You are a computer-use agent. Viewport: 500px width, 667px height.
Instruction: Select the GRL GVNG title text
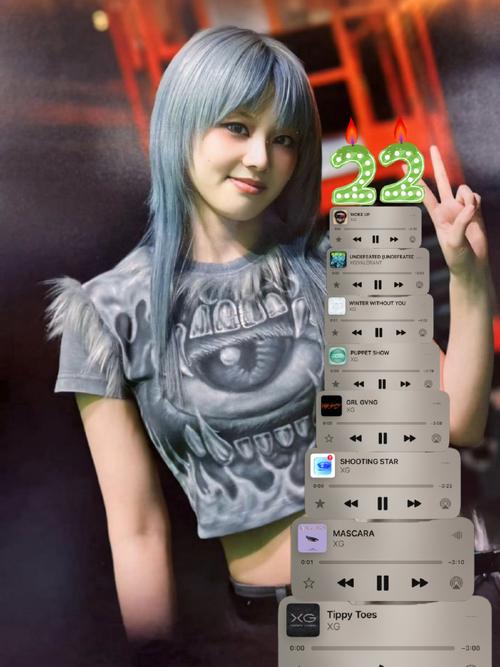(362, 402)
